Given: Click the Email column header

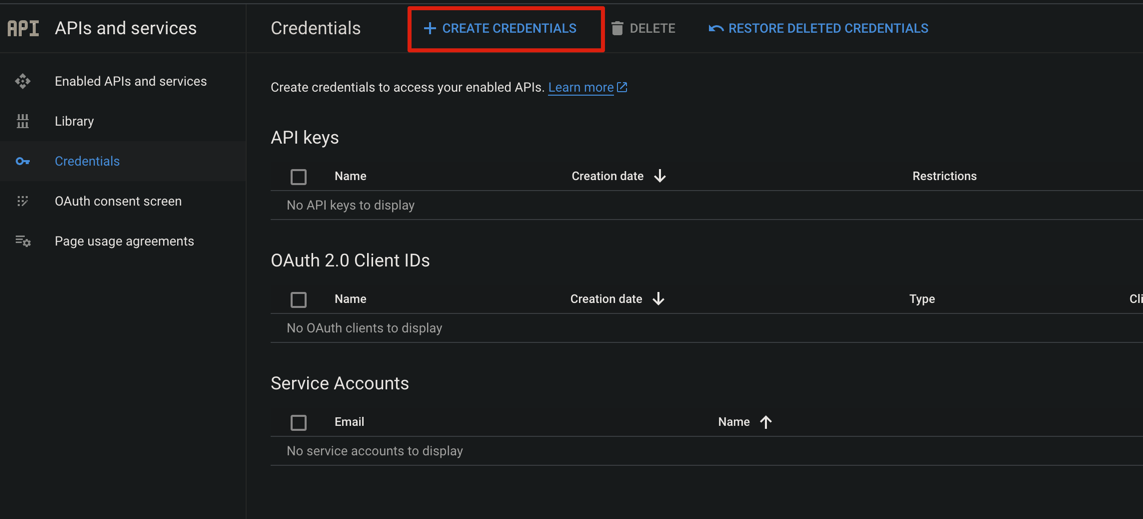Looking at the screenshot, I should [349, 422].
